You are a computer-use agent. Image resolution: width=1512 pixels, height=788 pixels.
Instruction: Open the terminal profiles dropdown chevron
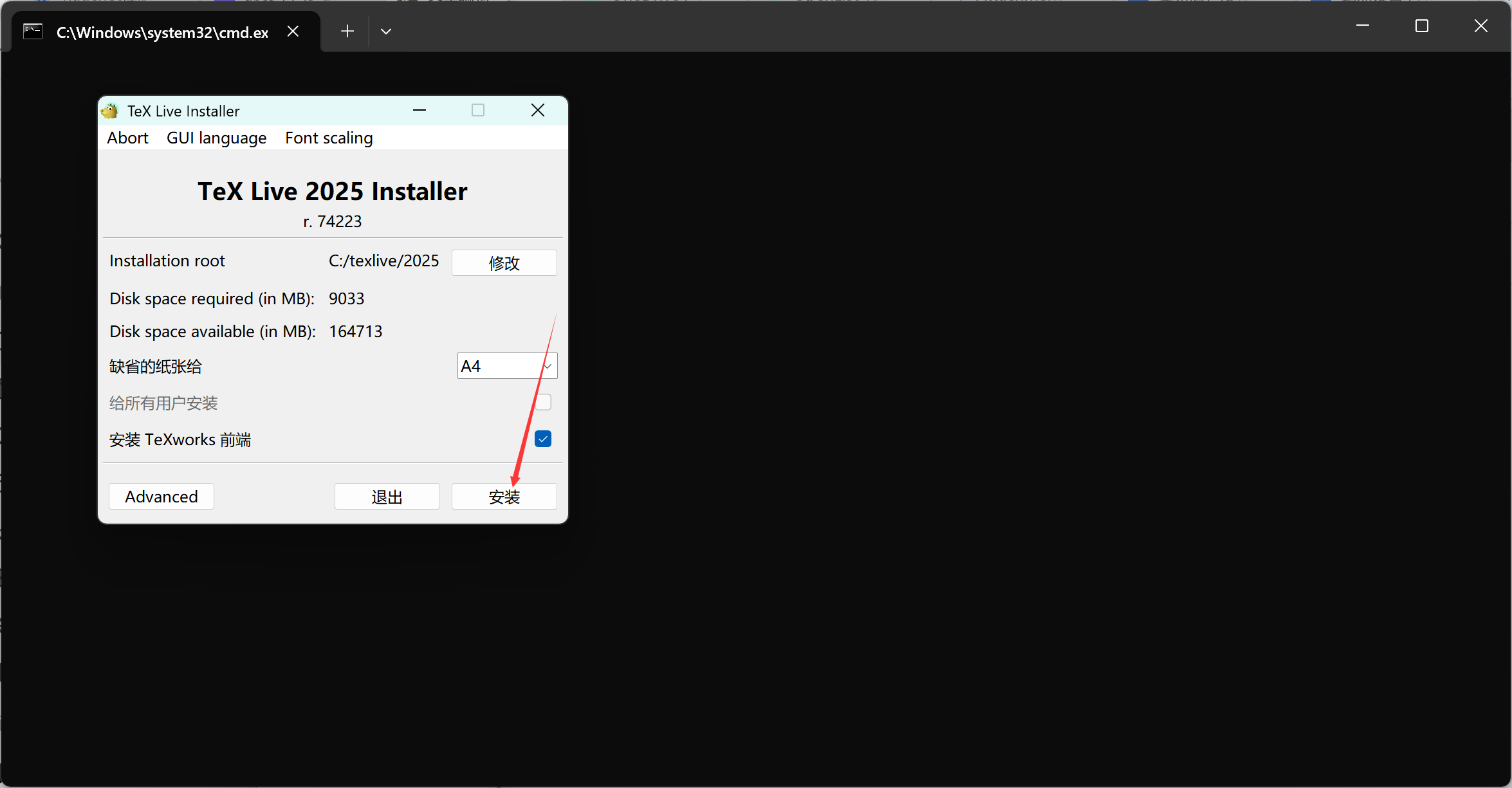(x=386, y=31)
